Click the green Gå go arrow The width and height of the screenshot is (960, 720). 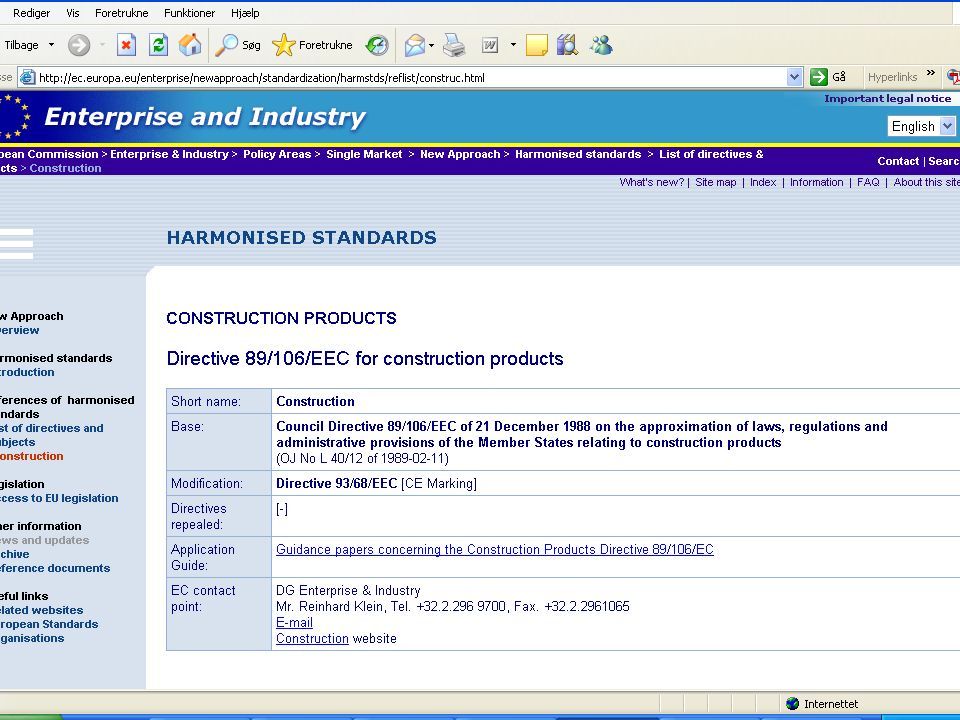click(819, 77)
